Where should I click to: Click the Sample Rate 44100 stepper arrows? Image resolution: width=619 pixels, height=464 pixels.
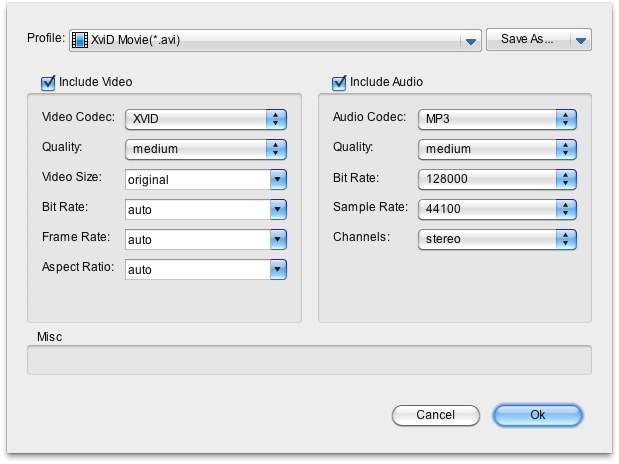(x=566, y=209)
